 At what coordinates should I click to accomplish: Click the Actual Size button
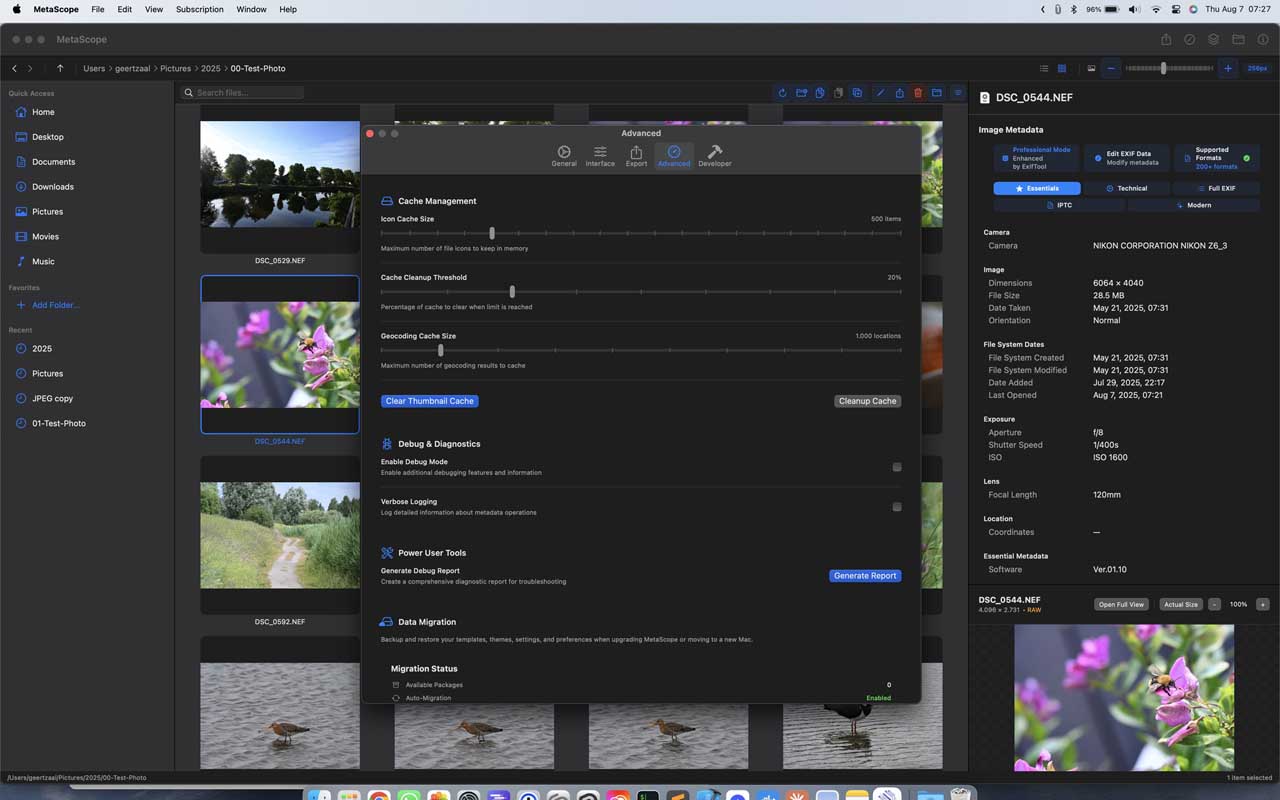point(1181,605)
